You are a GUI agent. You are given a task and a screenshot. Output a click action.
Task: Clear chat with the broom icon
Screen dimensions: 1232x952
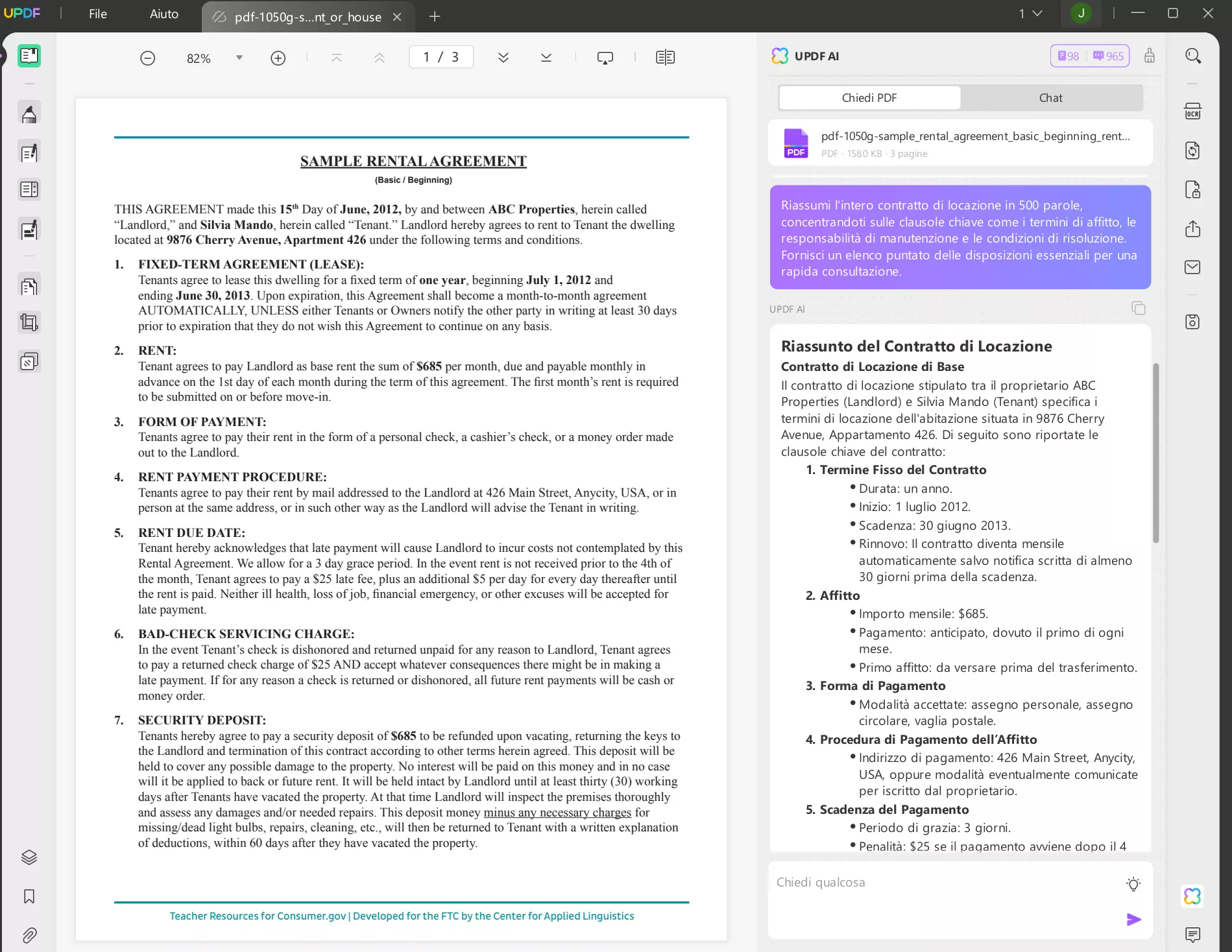1150,56
